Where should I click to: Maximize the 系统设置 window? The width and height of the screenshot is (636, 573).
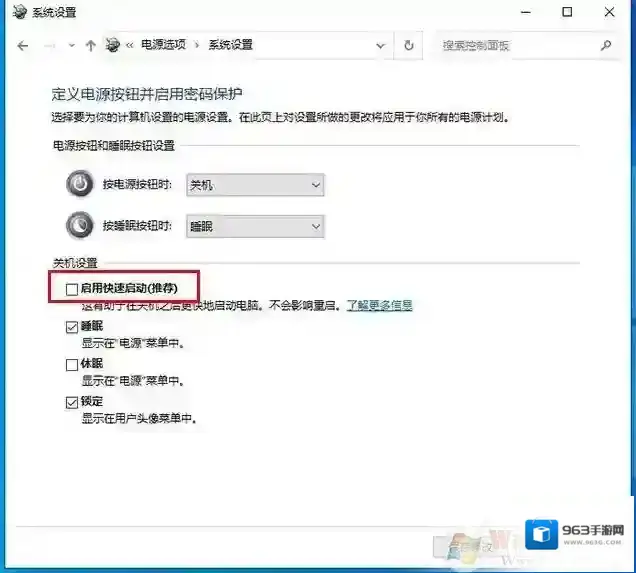click(567, 12)
